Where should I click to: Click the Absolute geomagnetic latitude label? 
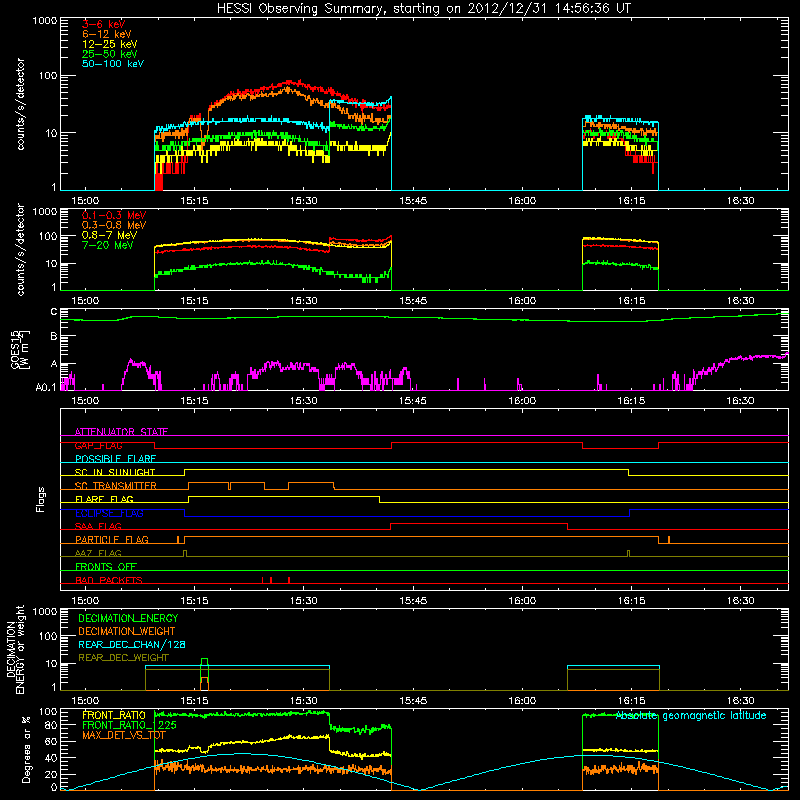(691, 716)
